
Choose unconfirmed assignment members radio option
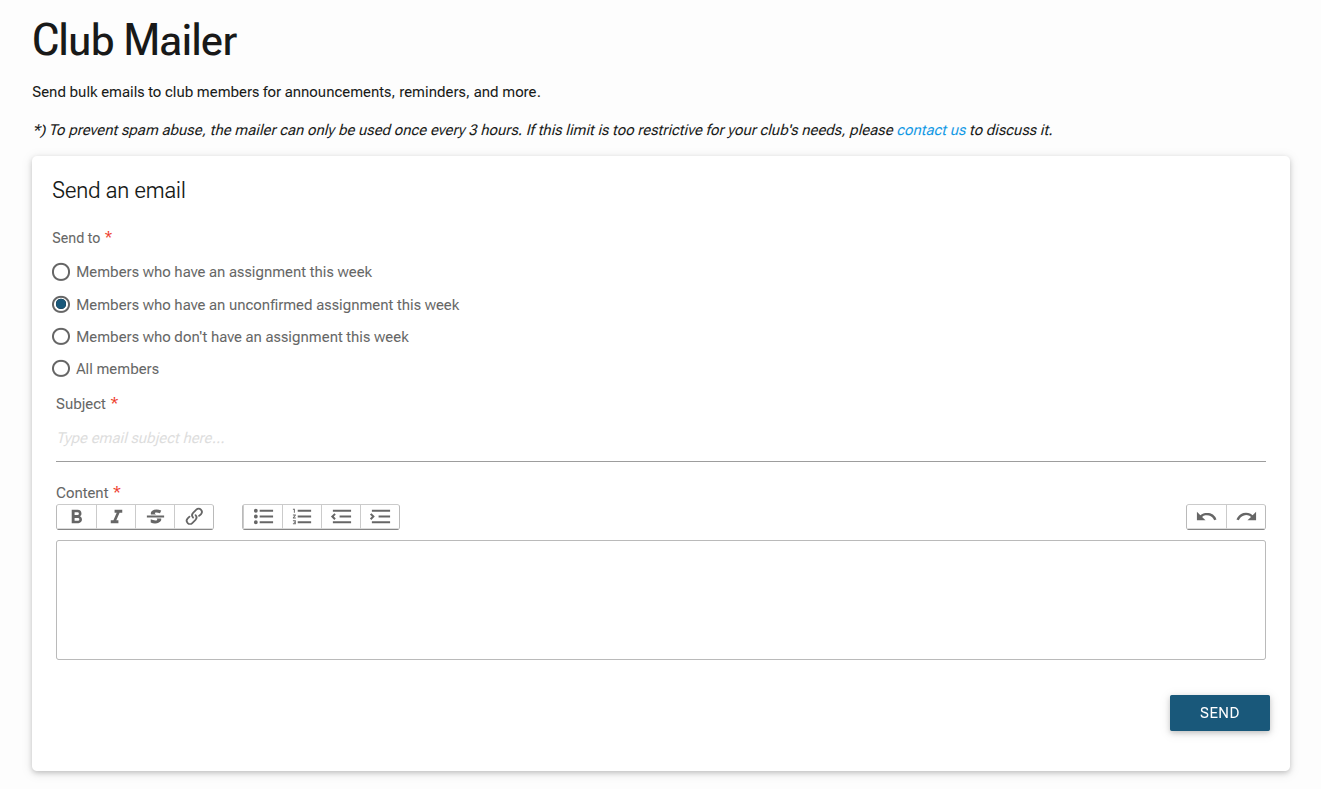(x=61, y=304)
